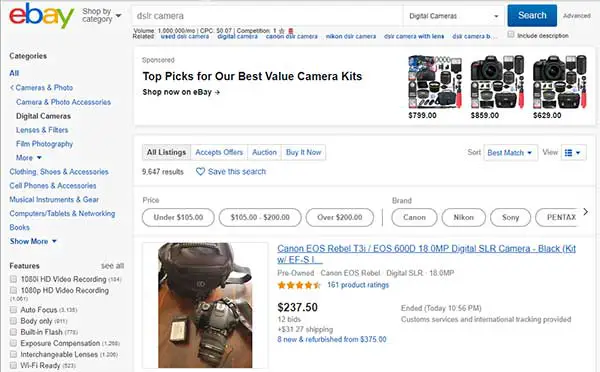600x372 pixels.
Task: Switch to the Auction listings tab
Action: pyautogui.click(x=264, y=152)
